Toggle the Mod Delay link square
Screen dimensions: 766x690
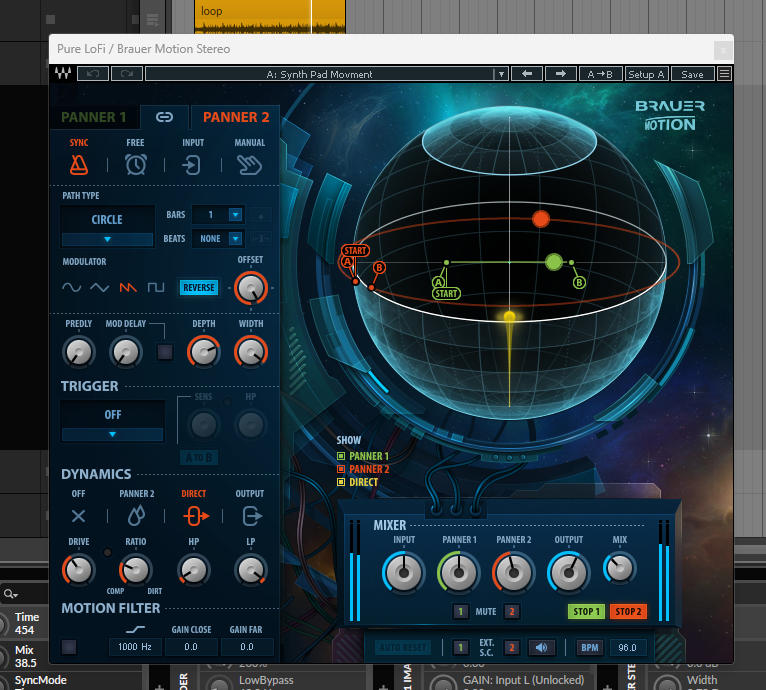pos(165,352)
